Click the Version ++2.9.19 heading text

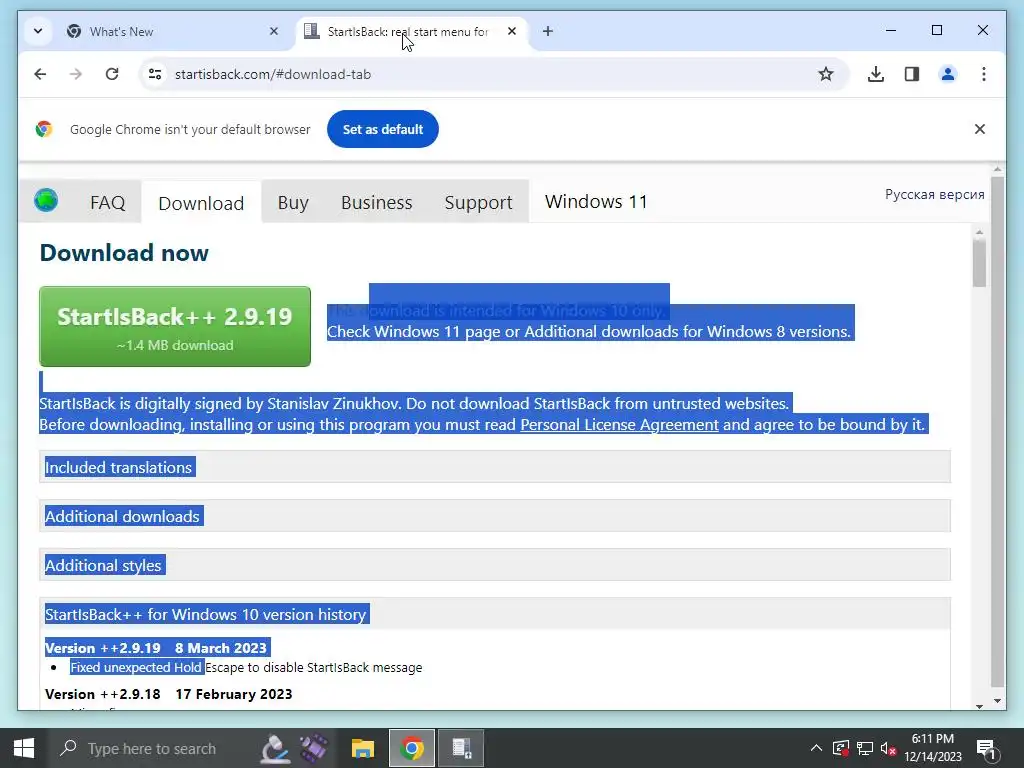point(157,648)
